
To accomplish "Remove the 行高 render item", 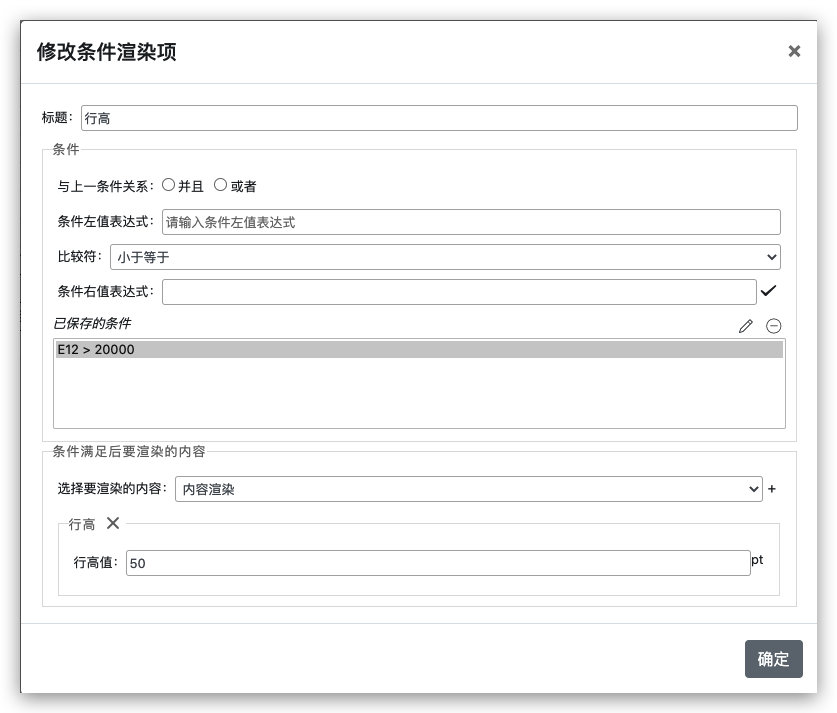I will tap(113, 523).
